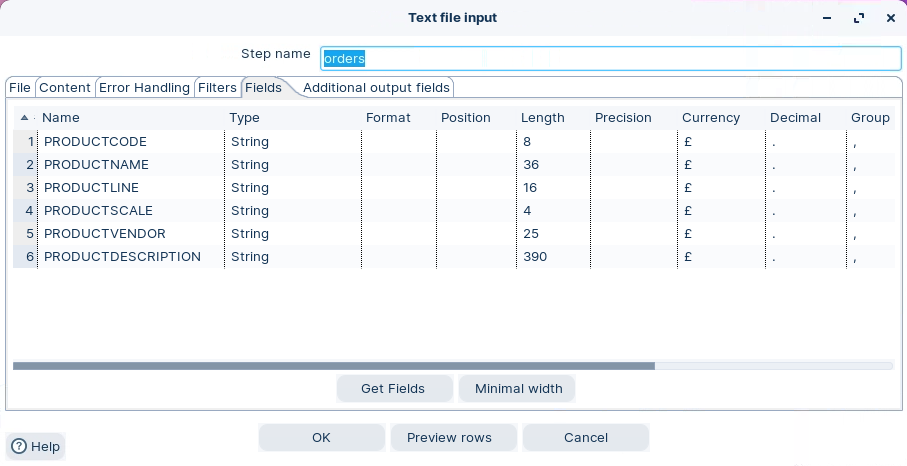Cancel the dialog

585,438
